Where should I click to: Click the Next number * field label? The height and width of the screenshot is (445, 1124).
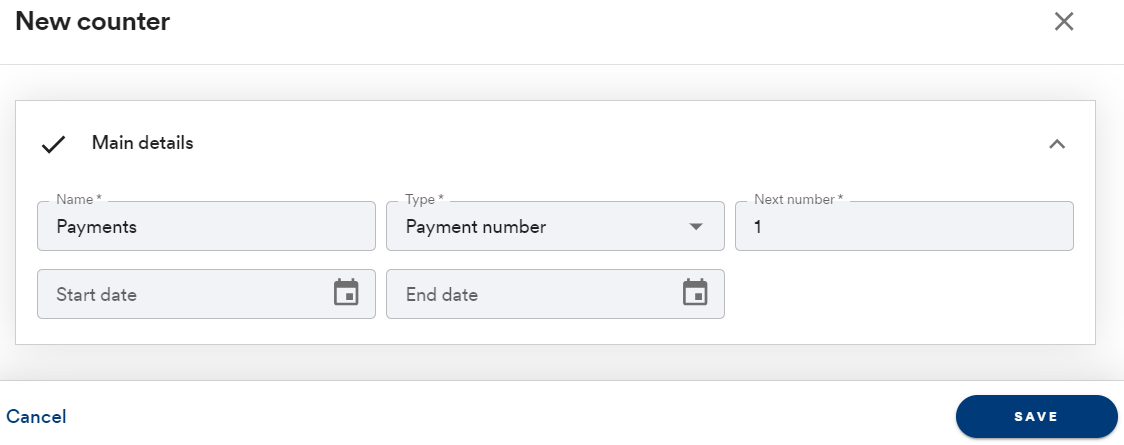[799, 199]
